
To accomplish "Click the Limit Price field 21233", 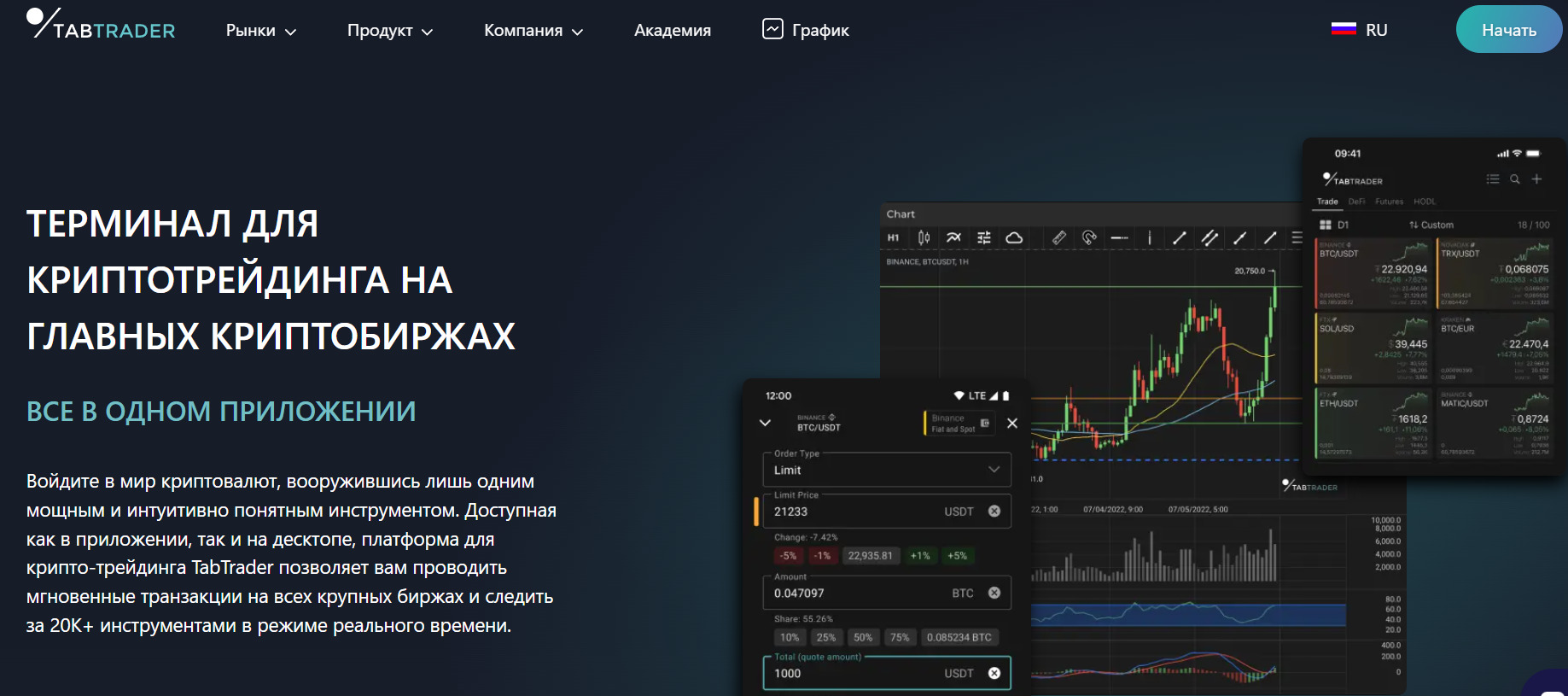I will coord(887,511).
